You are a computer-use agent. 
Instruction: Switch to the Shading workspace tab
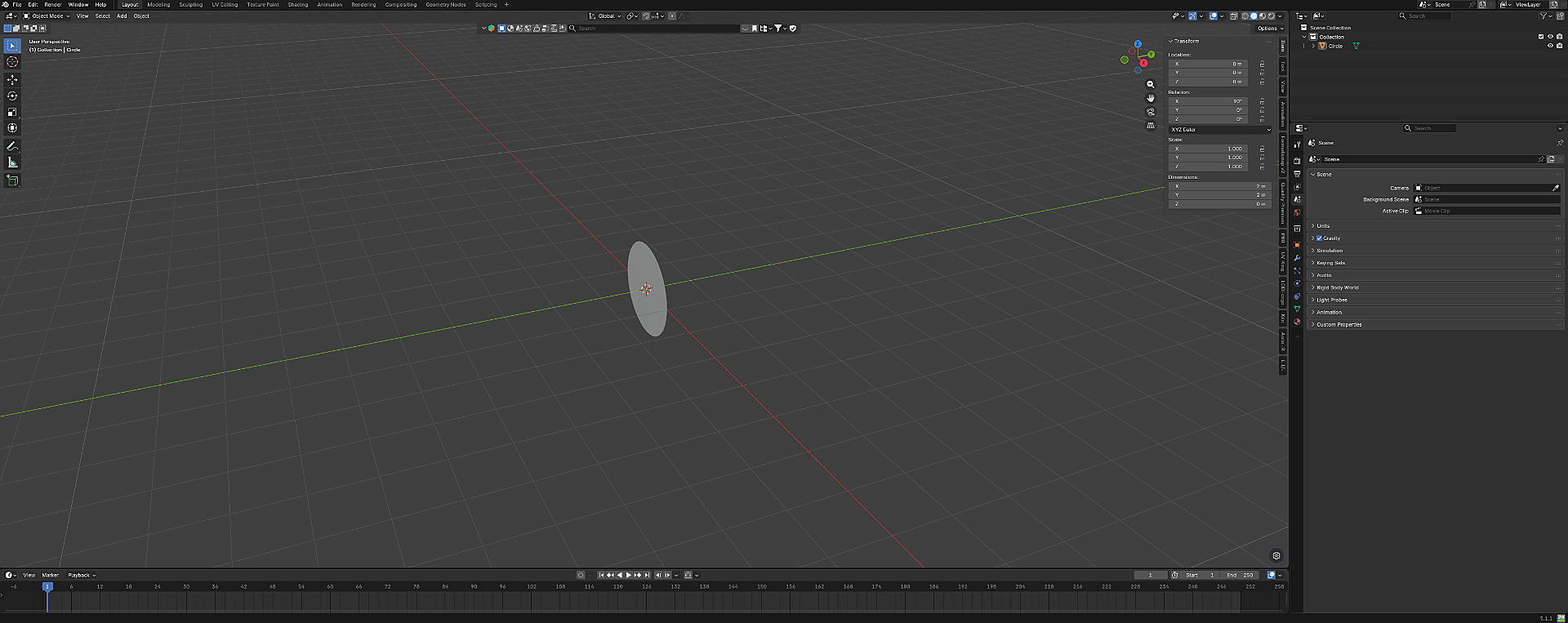pos(298,4)
